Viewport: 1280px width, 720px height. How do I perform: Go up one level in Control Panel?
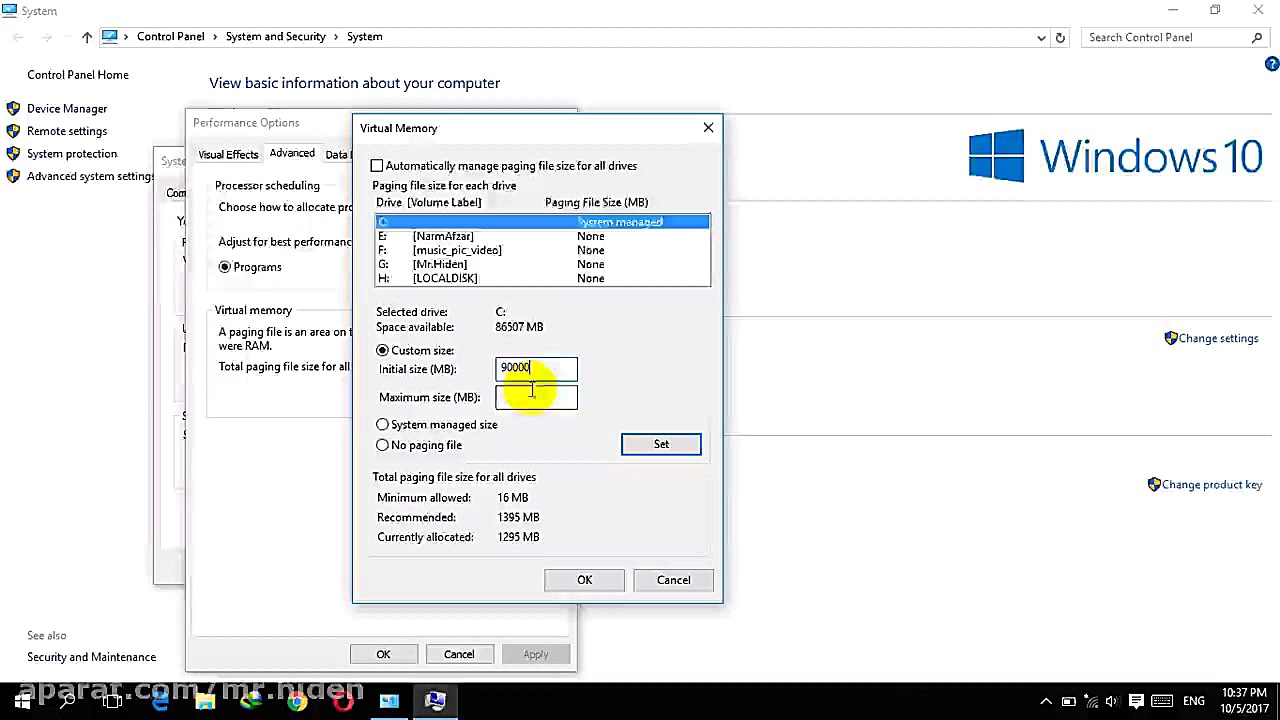click(87, 37)
